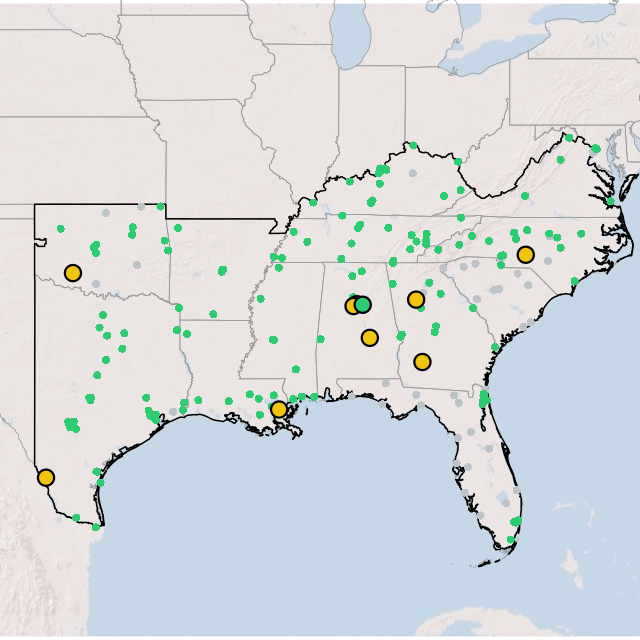Select the gray dot in northern Kentucky
The image size is (640, 640).
413,173
